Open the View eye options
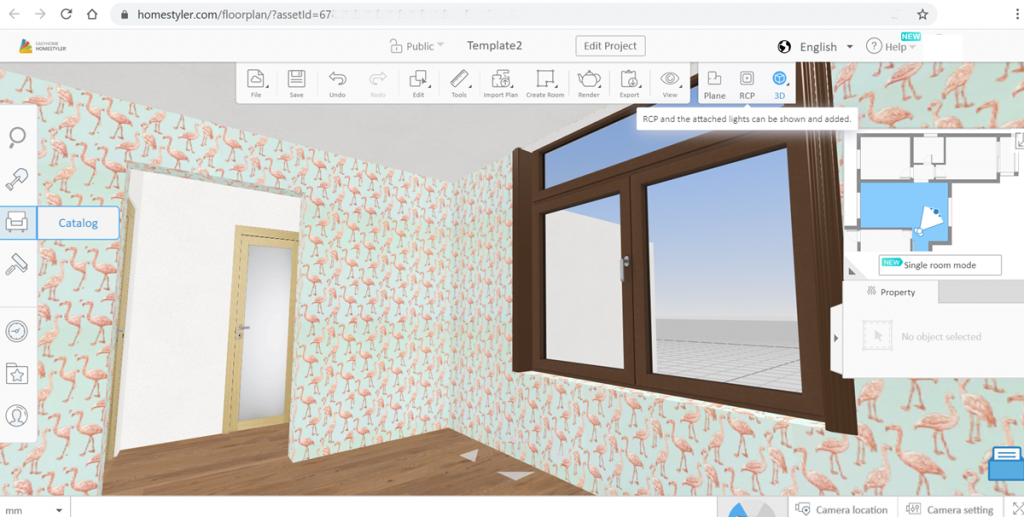This screenshot has width=1024, height=517. click(670, 82)
